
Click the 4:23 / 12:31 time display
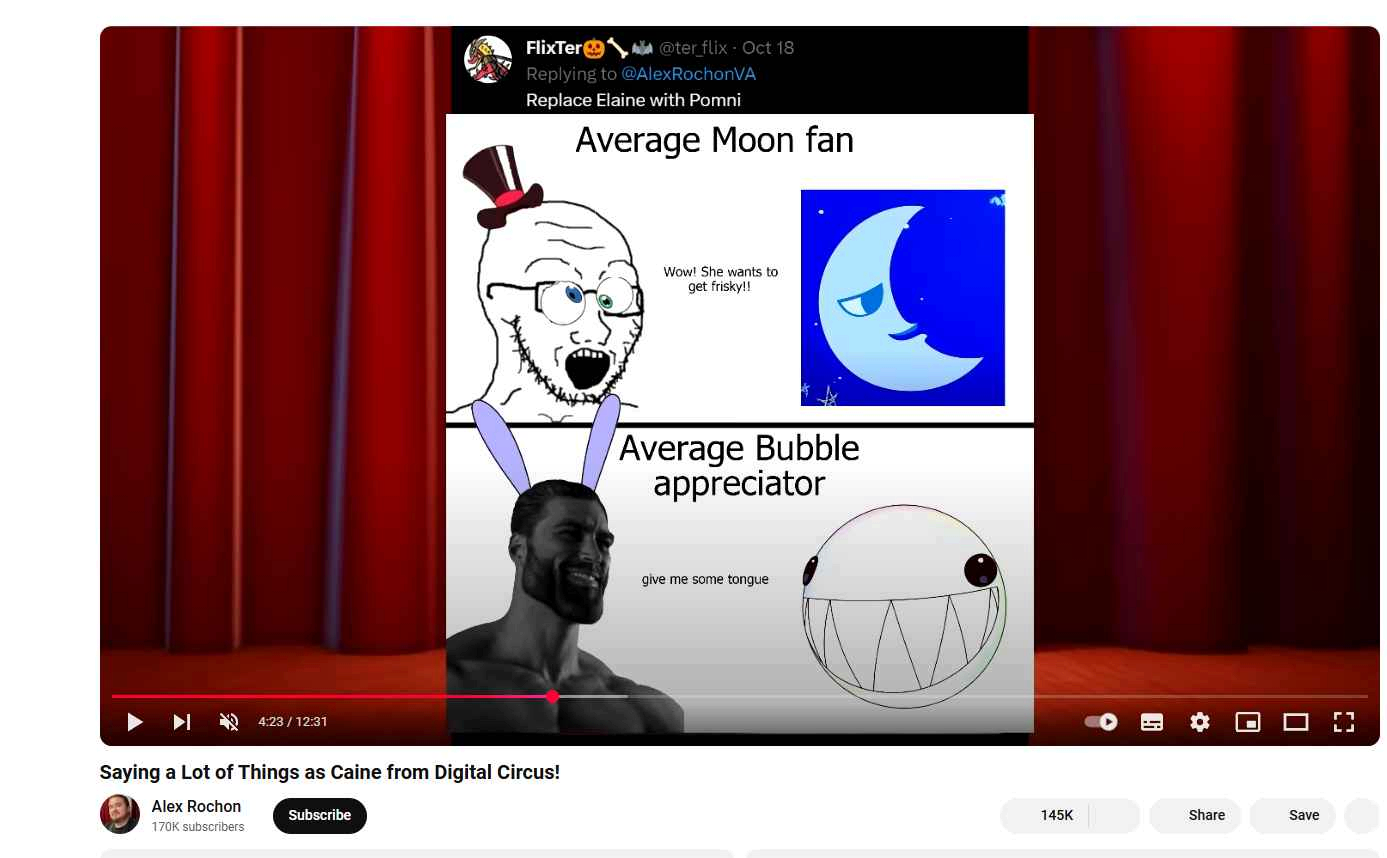(293, 722)
